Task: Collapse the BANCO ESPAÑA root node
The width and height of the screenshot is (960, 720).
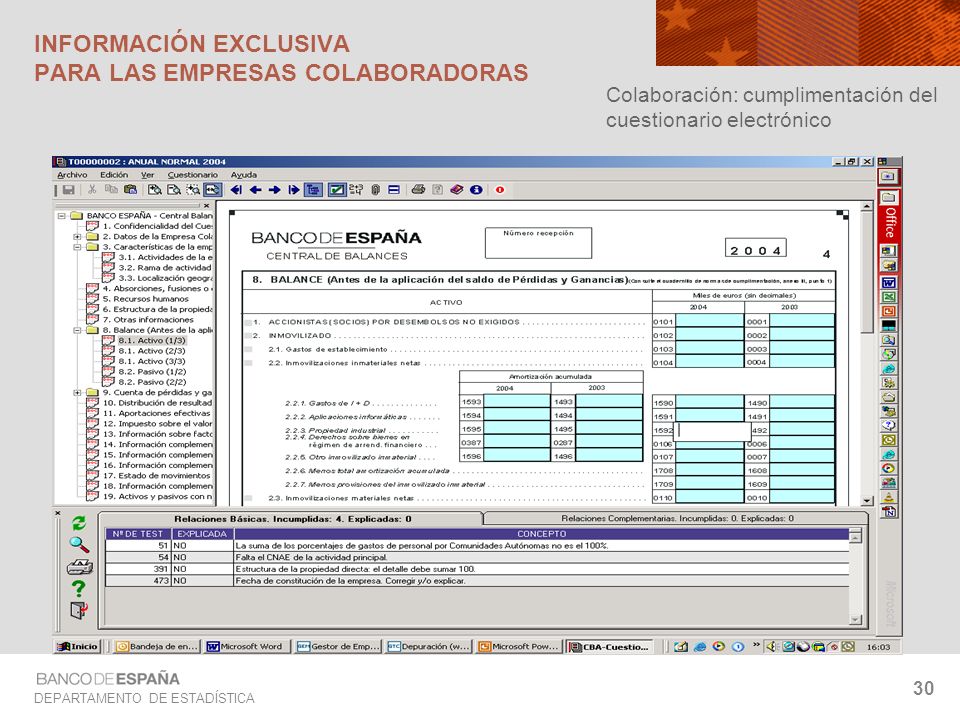Action: point(62,216)
